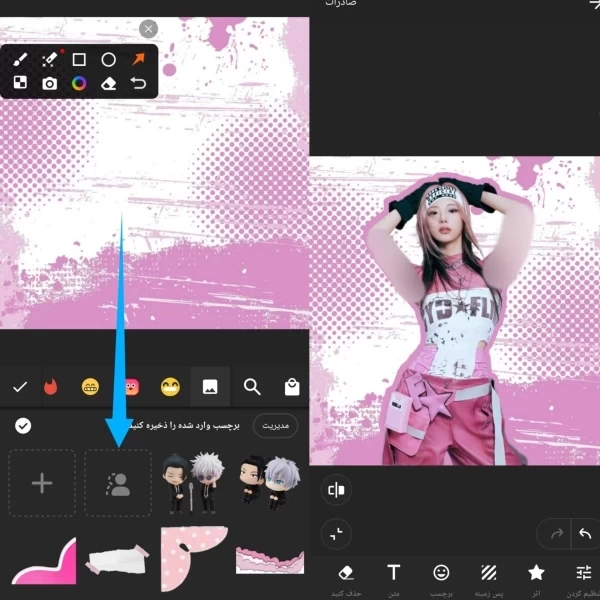Toggle the round save-imported-sticker checkbox

point(23,426)
